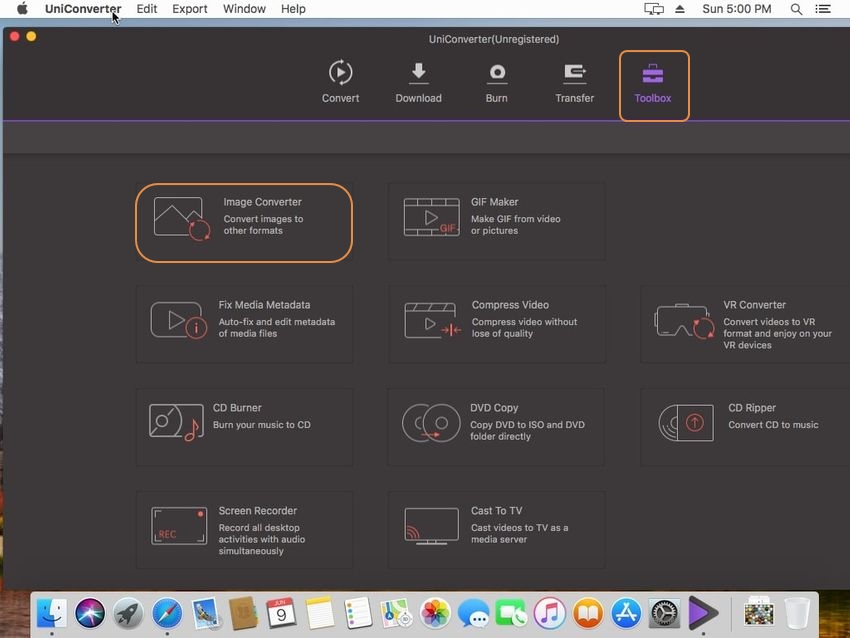Click the Spotlight search icon in menu bar
Image resolution: width=850 pixels, height=638 pixels.
tap(797, 9)
